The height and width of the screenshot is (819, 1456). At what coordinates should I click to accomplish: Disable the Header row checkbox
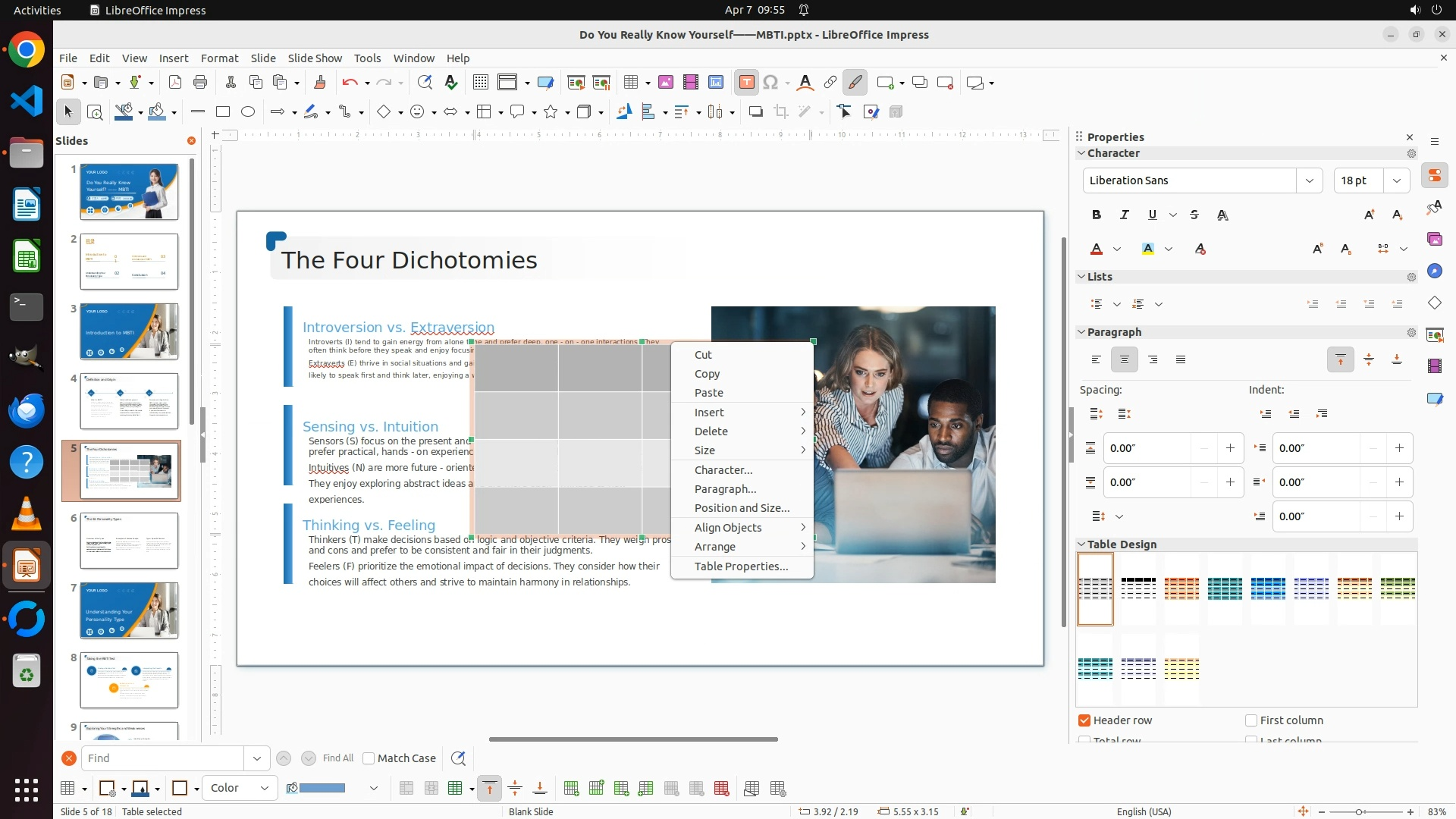pyautogui.click(x=1084, y=720)
